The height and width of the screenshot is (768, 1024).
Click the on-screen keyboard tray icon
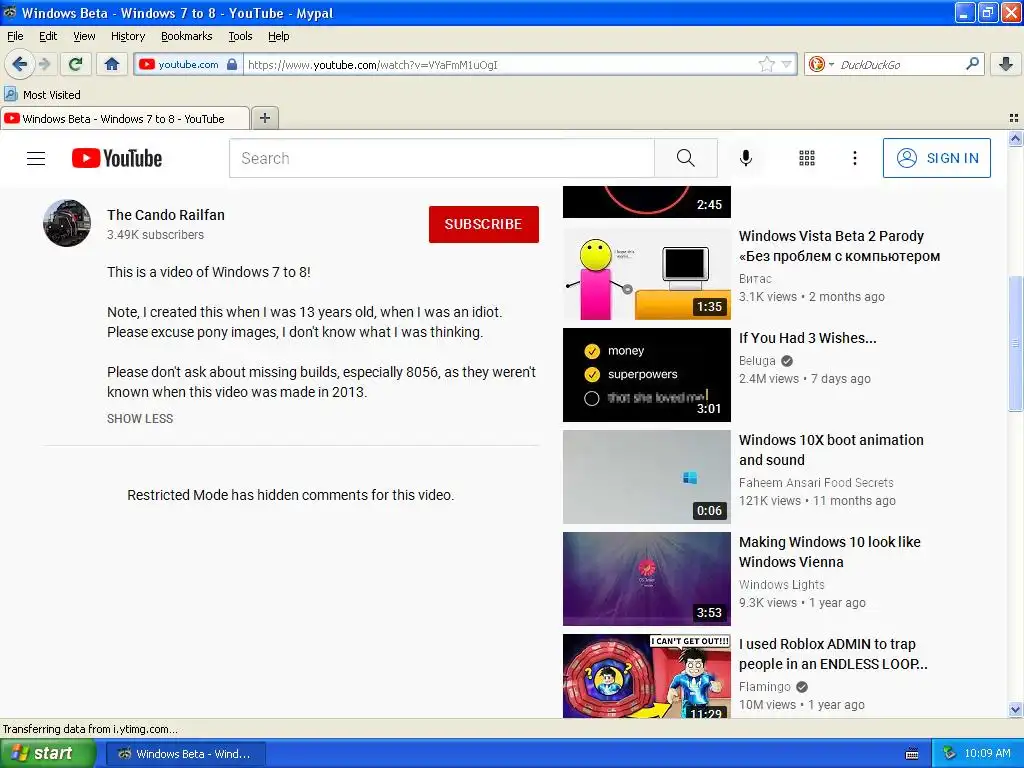(x=912, y=754)
